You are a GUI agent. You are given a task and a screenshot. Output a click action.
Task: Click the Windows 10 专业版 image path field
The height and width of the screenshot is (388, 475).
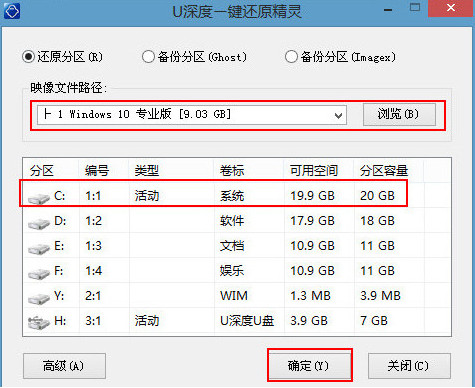point(192,115)
